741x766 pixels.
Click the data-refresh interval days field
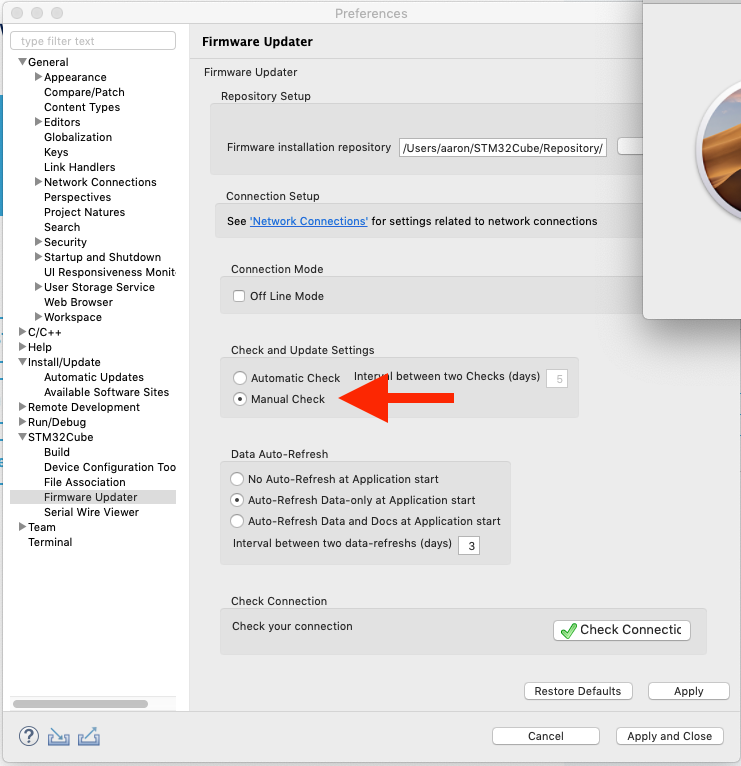(x=469, y=546)
